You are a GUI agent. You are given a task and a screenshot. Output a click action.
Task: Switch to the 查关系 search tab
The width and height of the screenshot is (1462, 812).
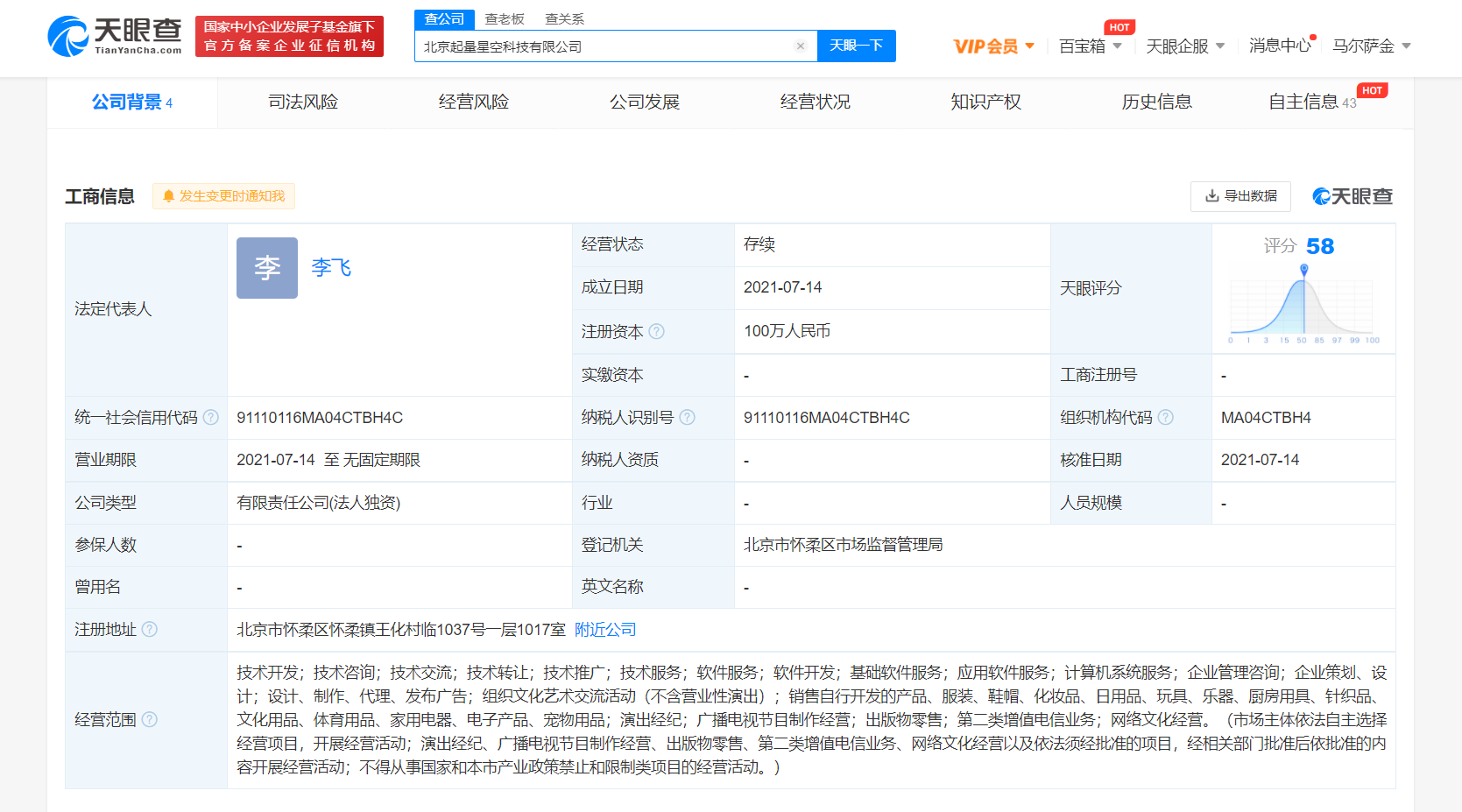(x=564, y=19)
